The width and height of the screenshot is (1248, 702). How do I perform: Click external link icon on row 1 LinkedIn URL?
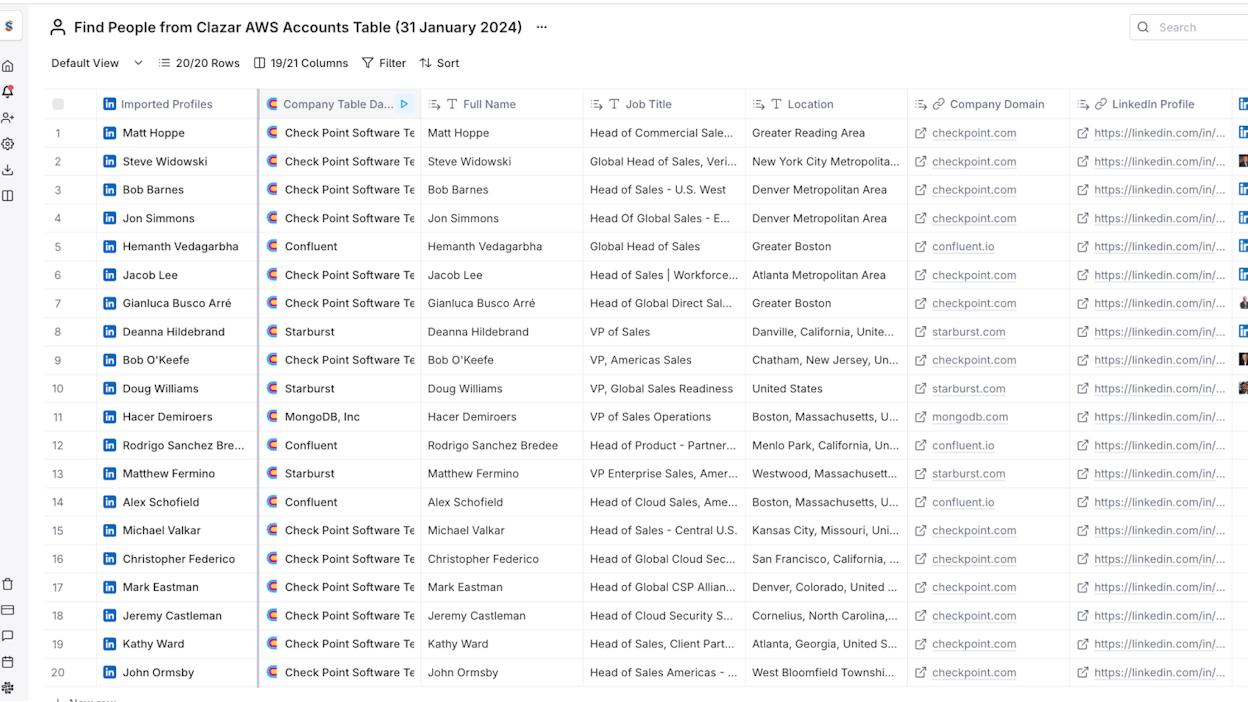pos(1083,133)
